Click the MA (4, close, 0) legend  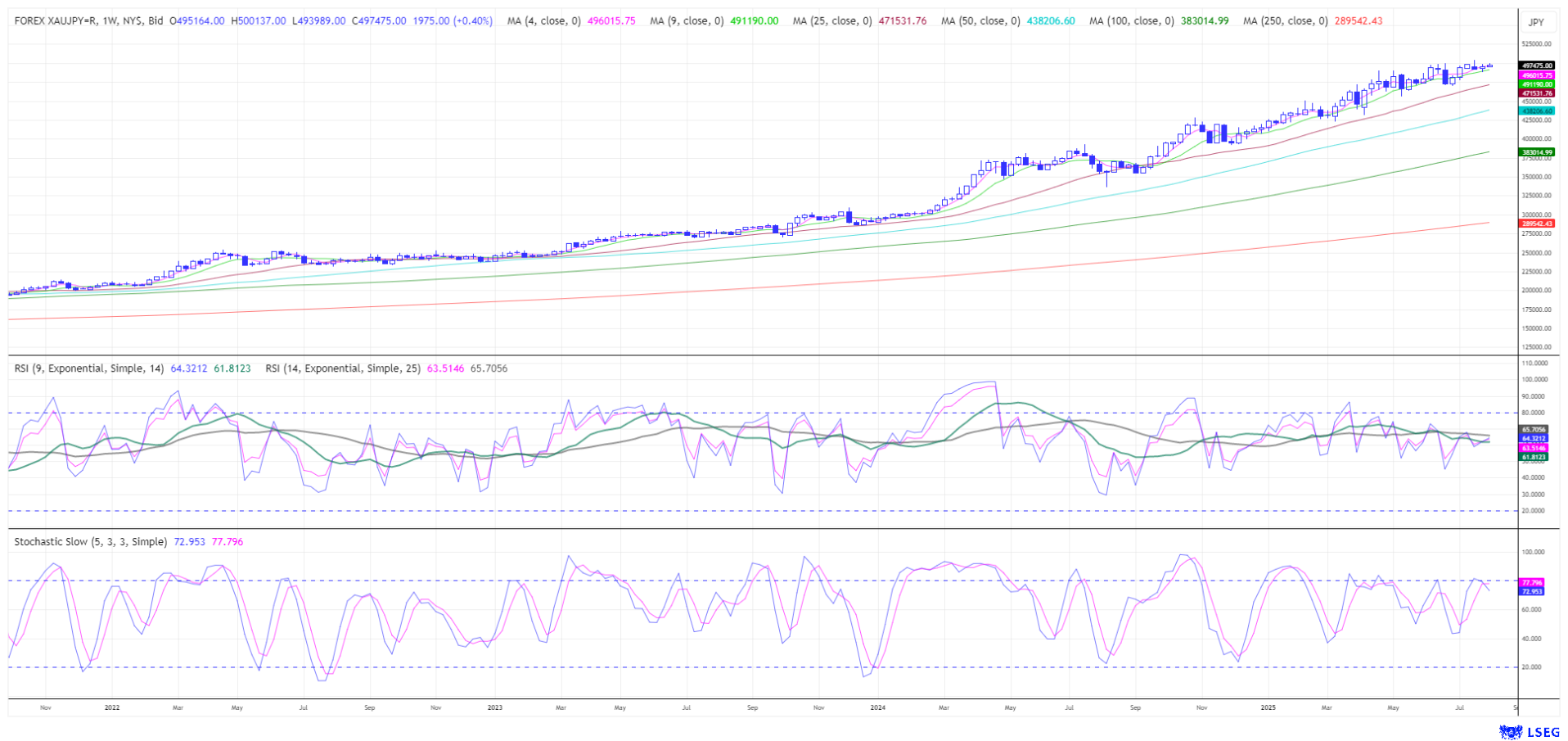(543, 21)
